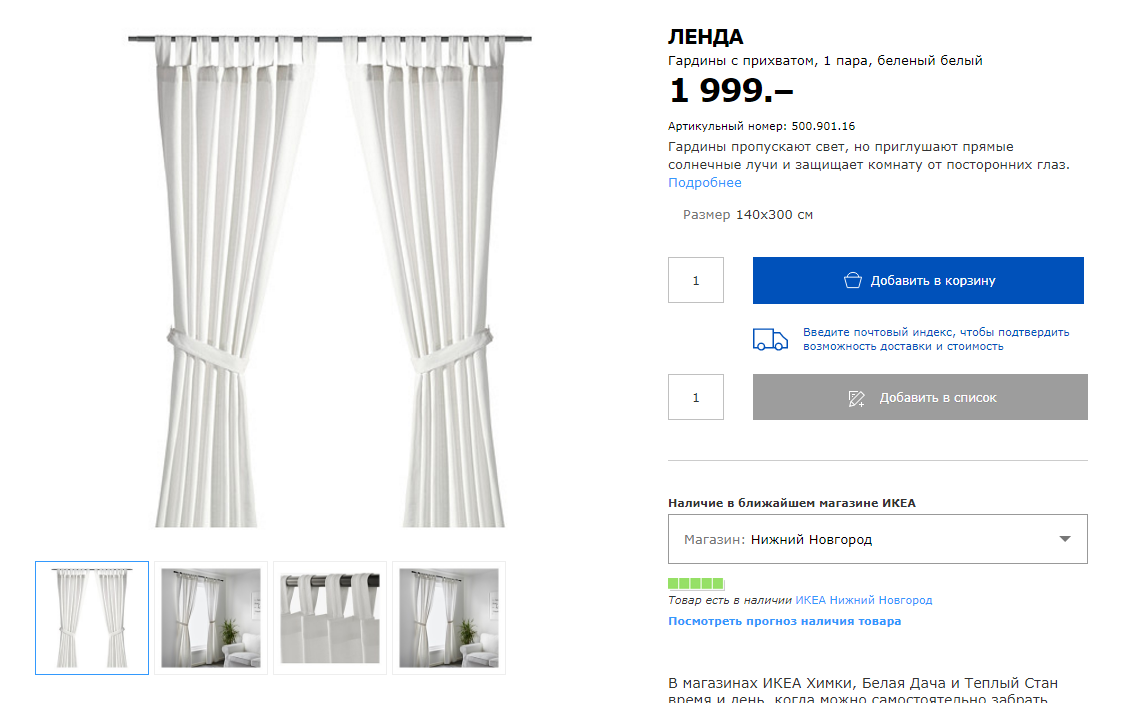Follow the ИКЕА Нижний Новгород store link
This screenshot has width=1126, height=703.
(x=863, y=600)
